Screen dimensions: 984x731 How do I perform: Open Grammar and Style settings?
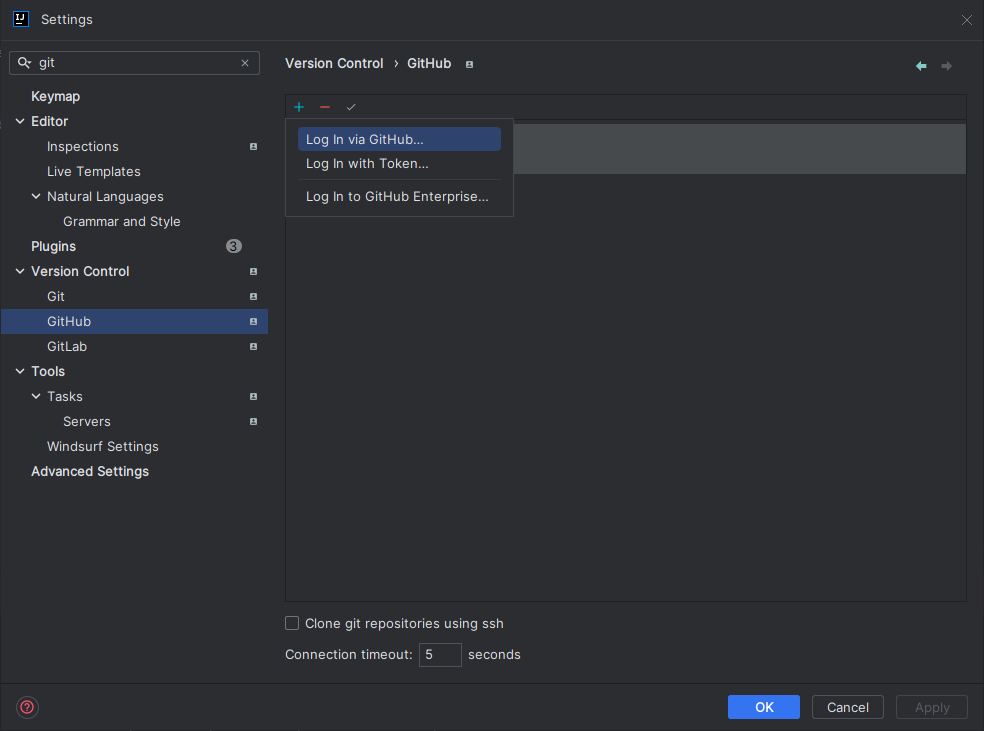click(122, 221)
